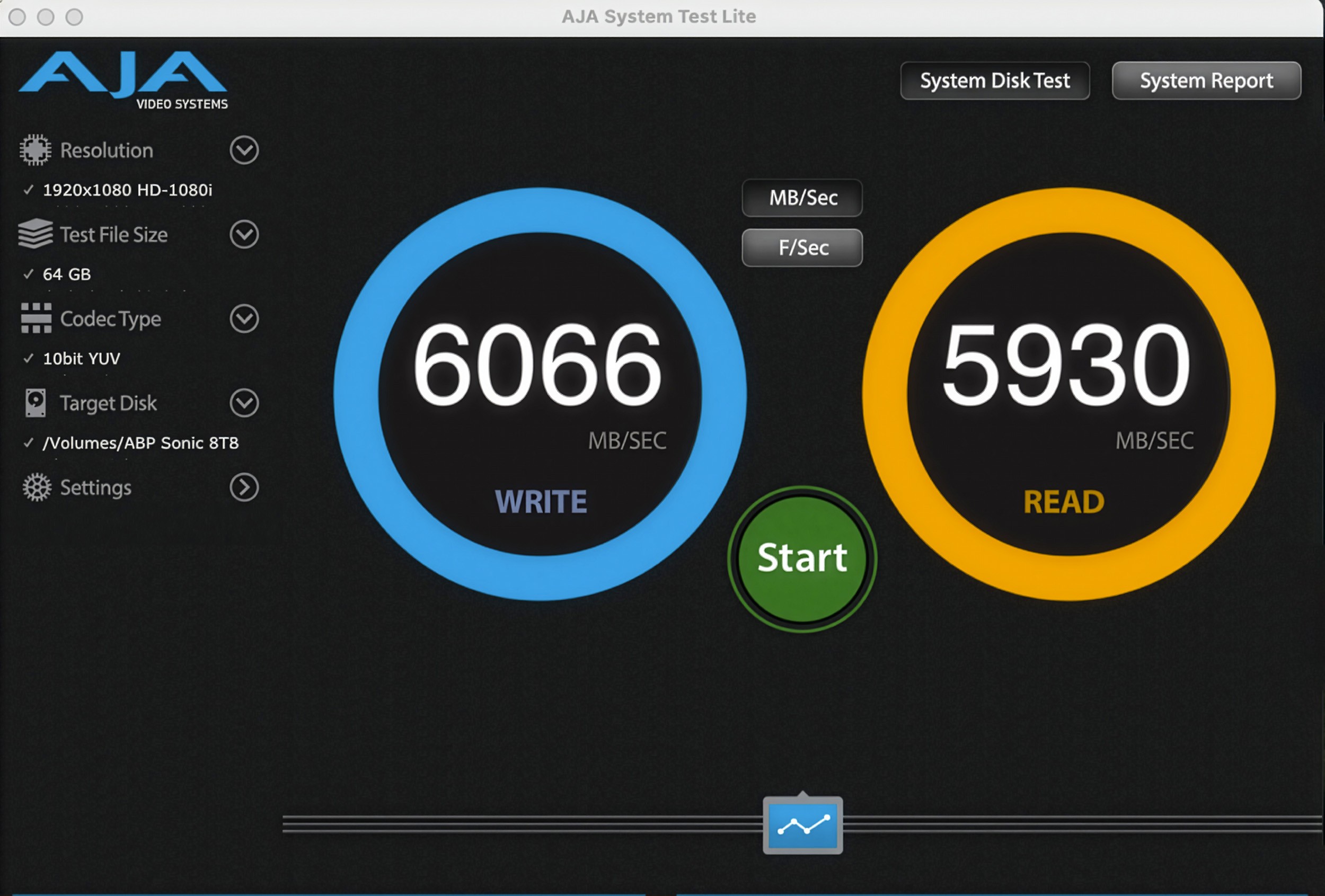This screenshot has height=896, width=1325.
Task: Open Settings with the right arrow
Action: click(244, 487)
